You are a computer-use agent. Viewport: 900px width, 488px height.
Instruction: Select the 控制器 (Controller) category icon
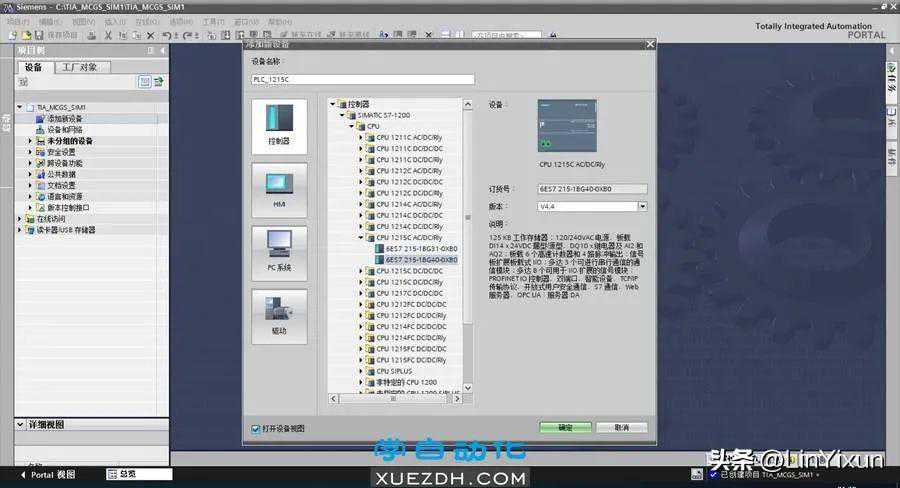pyautogui.click(x=279, y=124)
